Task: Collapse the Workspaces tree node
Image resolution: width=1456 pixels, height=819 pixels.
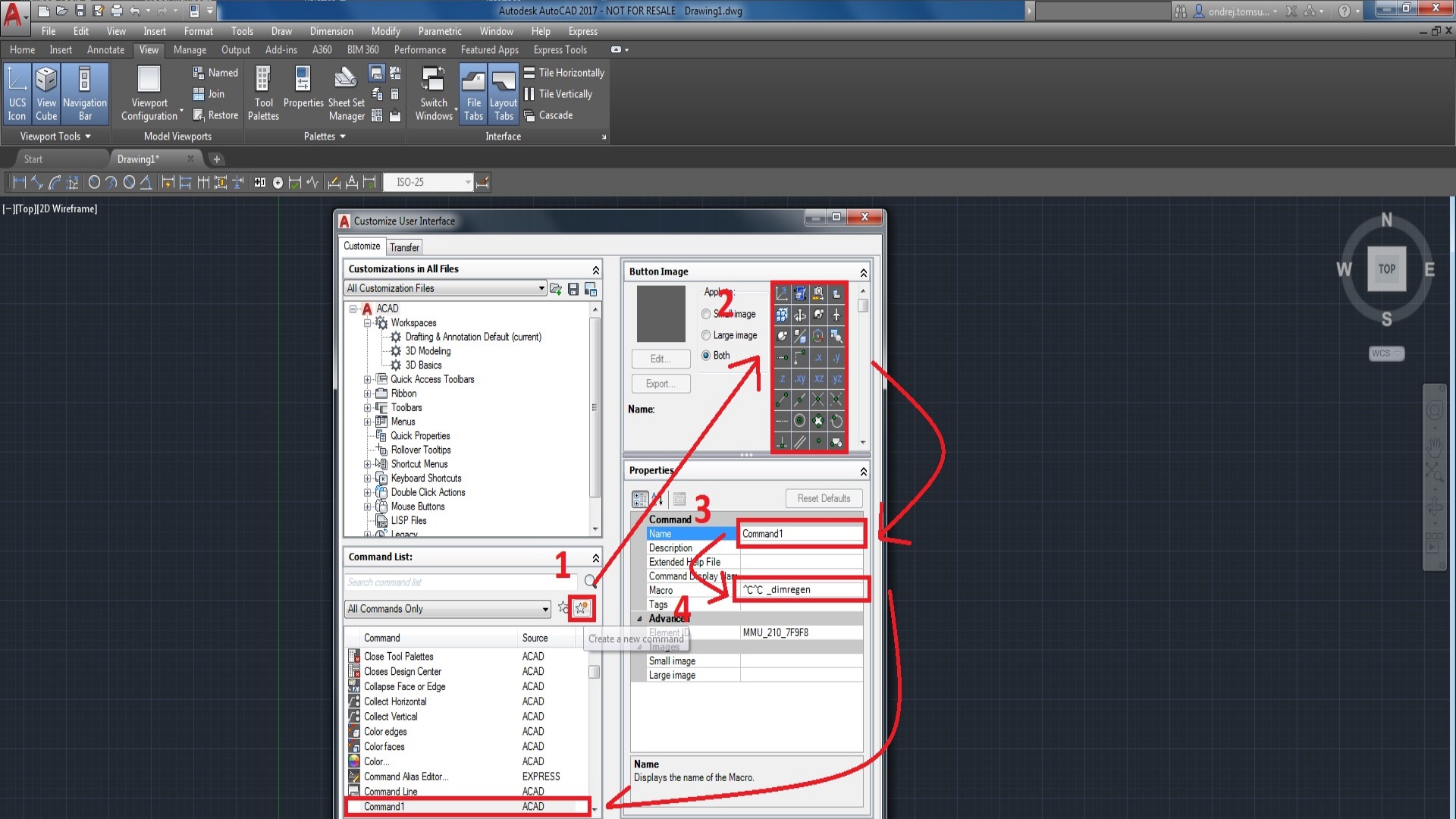Action: (x=367, y=323)
